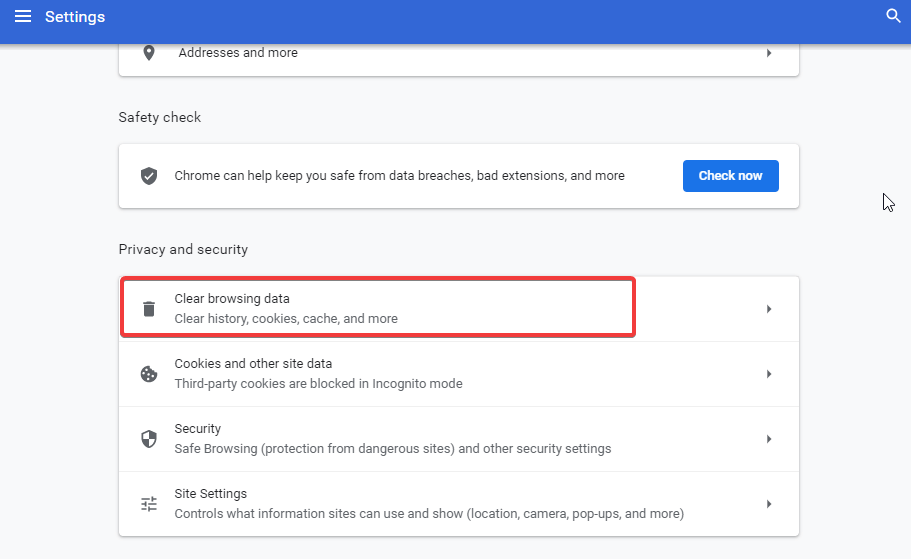Click 'Controls what information sites can use' text
Screen dimensions: 911x559
429,514
